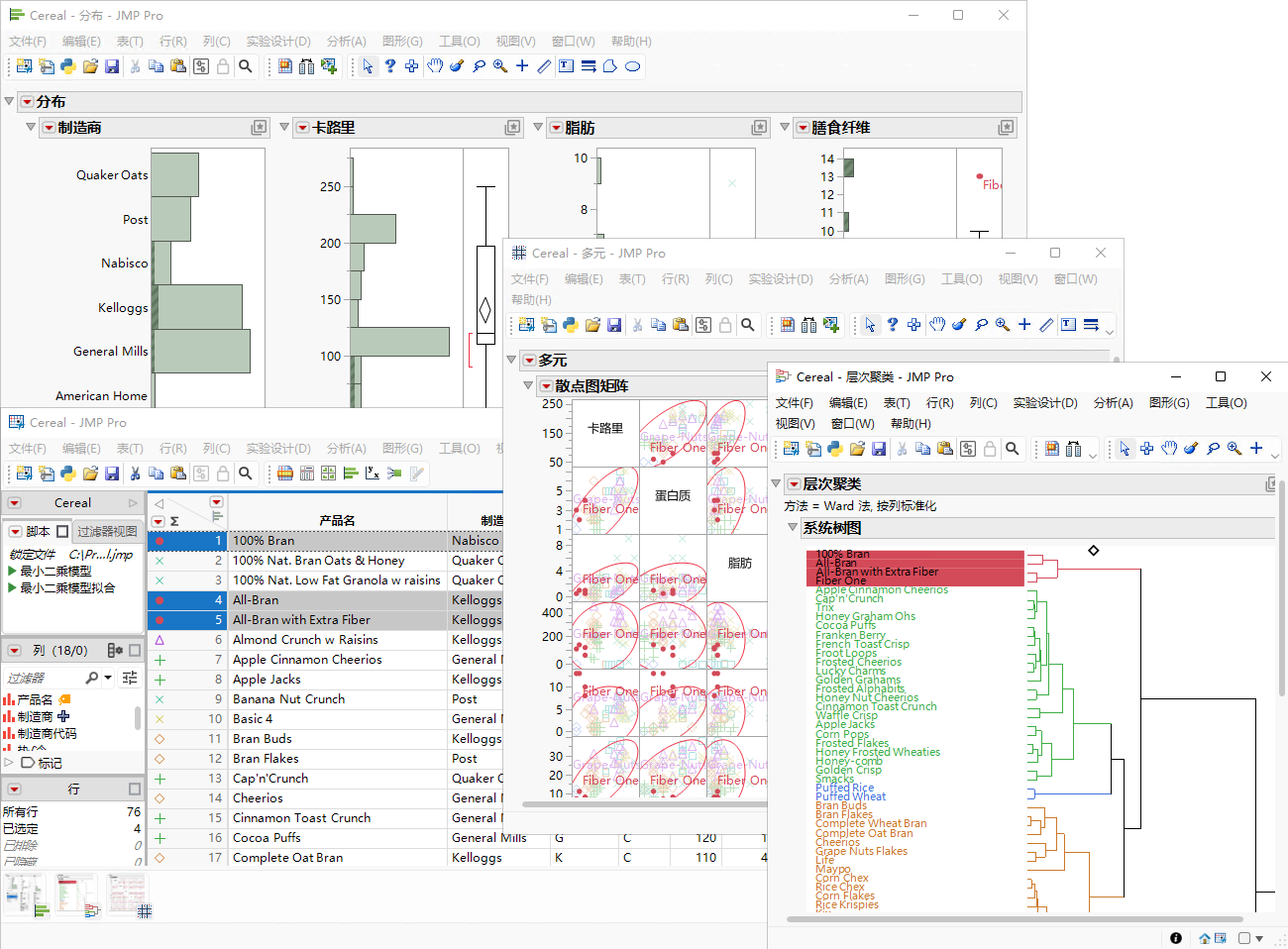Expand the 标记 group in columns panel
The image size is (1288, 949).
tap(9, 763)
